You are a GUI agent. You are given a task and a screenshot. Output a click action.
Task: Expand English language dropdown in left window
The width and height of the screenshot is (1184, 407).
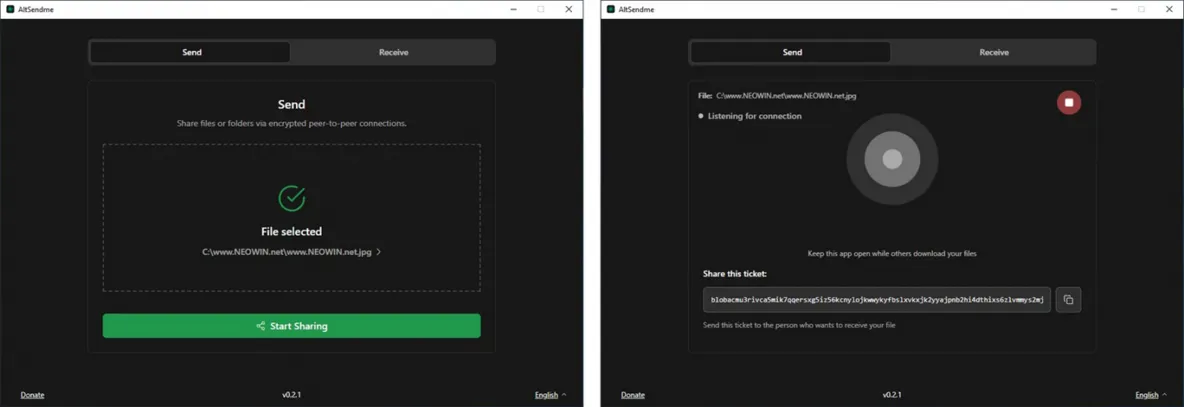[550, 395]
